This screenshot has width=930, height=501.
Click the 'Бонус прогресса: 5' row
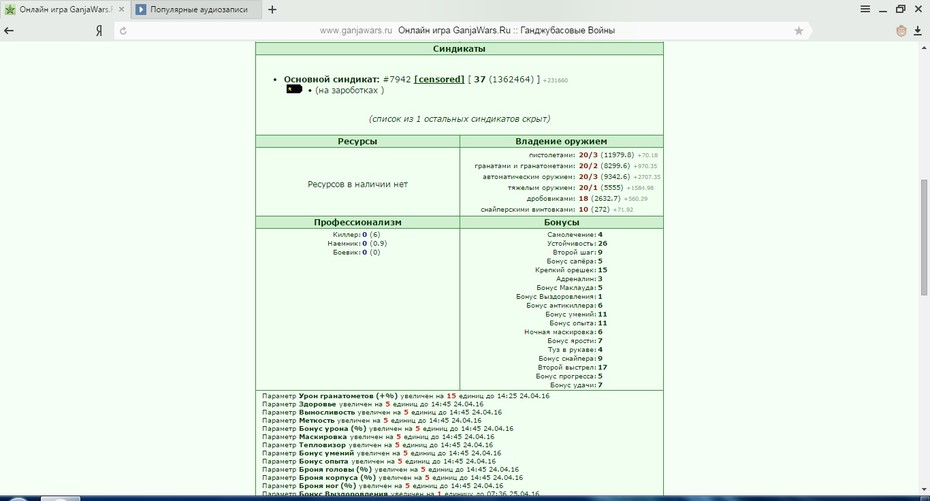click(x=569, y=377)
